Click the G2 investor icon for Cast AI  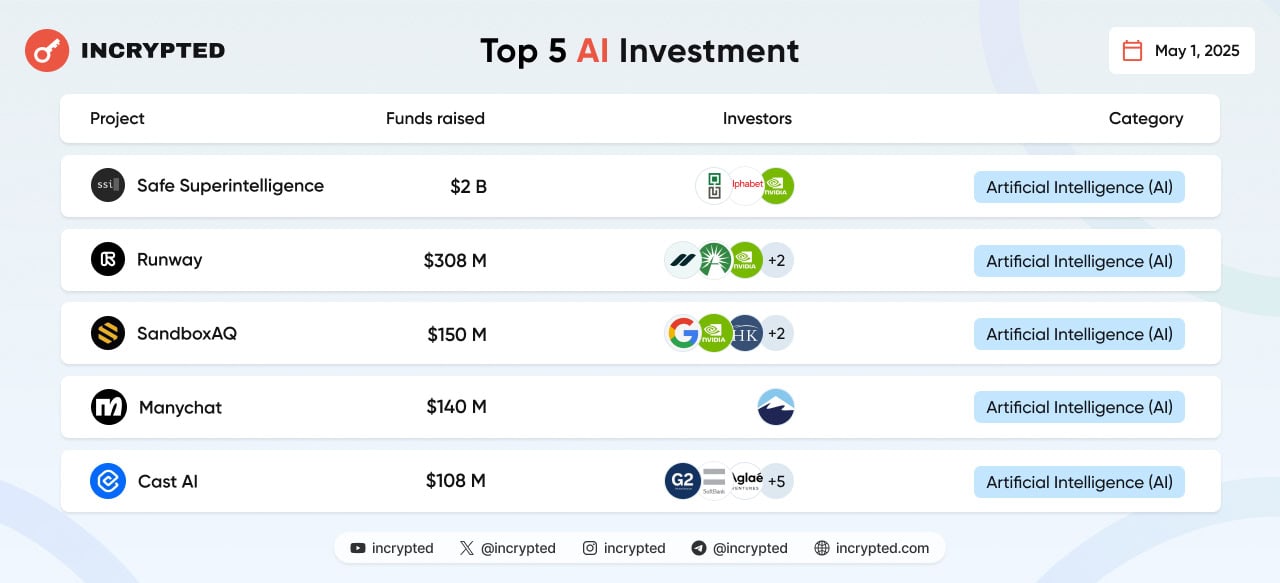click(682, 481)
